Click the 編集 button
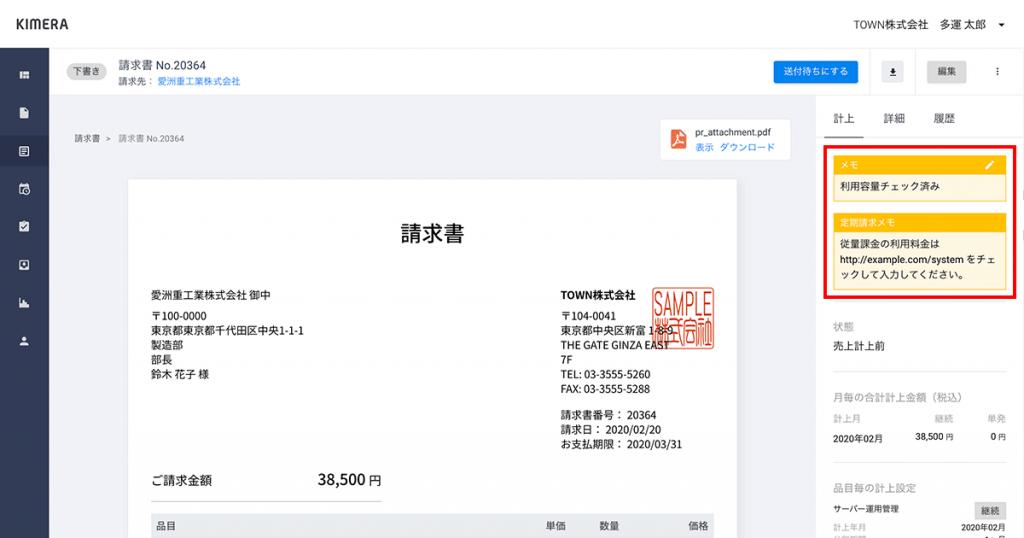Screen dimensions: 1024x538 (946, 72)
